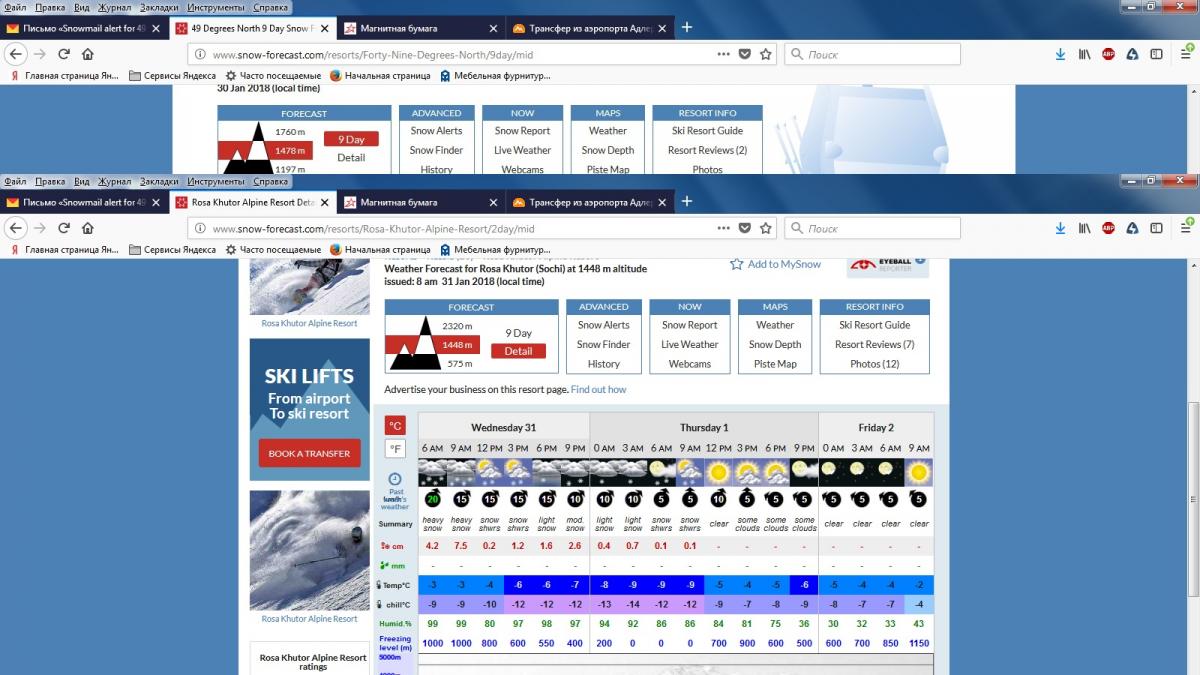Screen dimensions: 1200x675
Task: Bookmark the Rosa Khutor page with star
Action: pos(765,229)
